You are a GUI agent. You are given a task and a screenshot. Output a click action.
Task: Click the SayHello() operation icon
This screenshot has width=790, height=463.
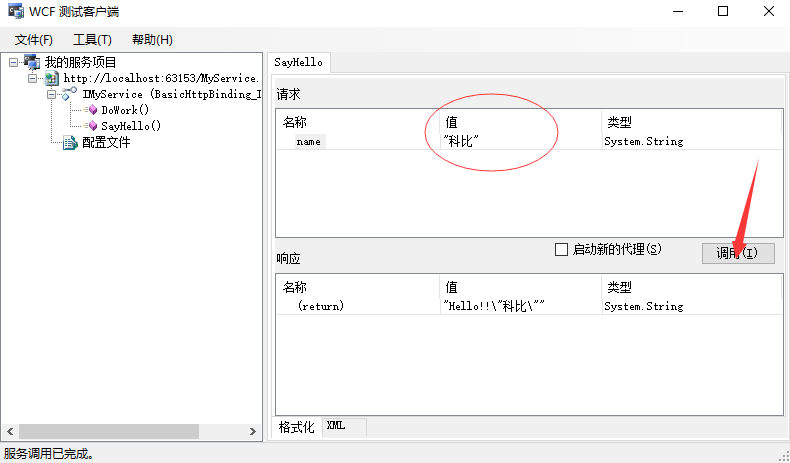point(91,126)
